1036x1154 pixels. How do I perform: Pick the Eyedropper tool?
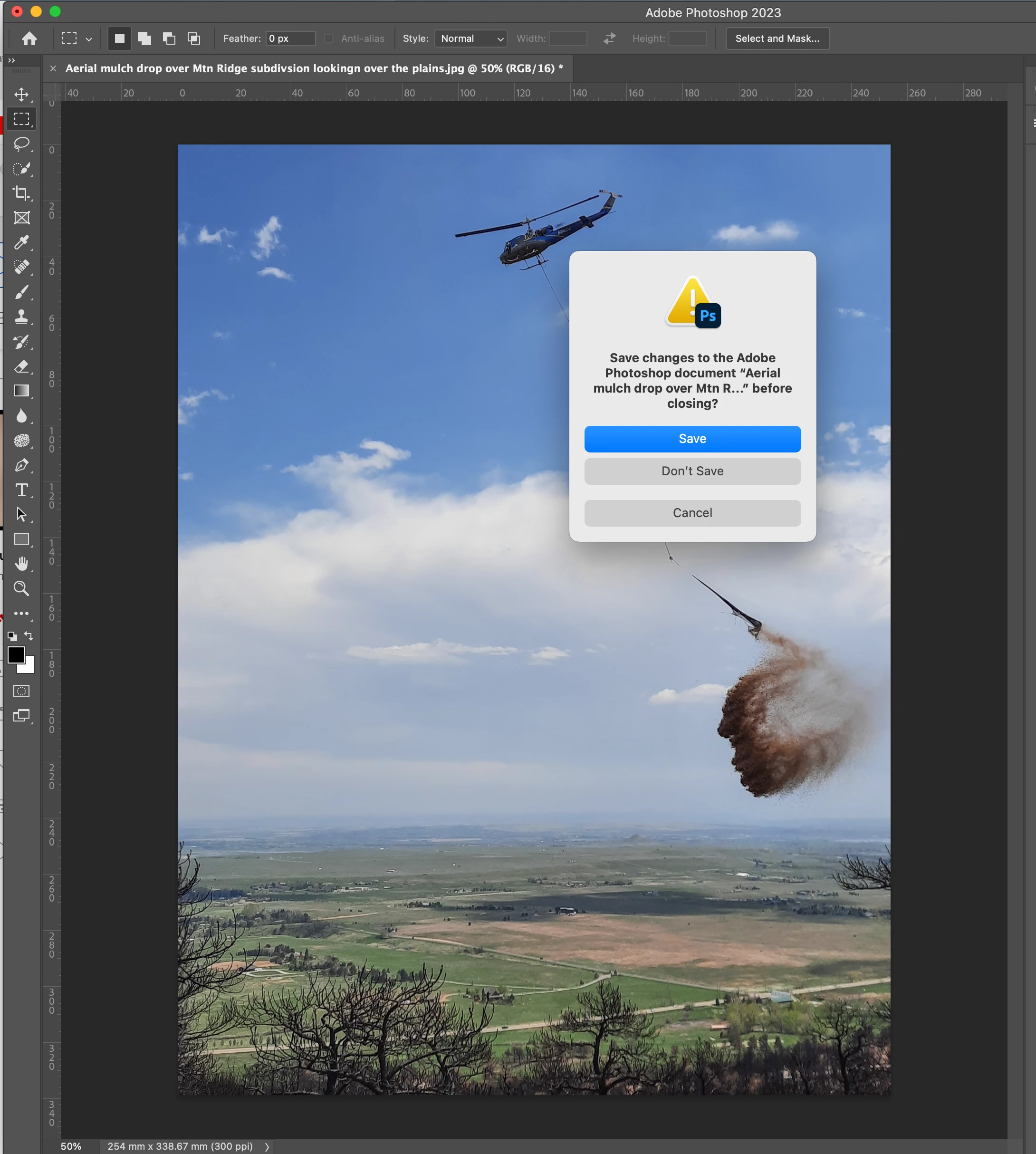click(22, 242)
